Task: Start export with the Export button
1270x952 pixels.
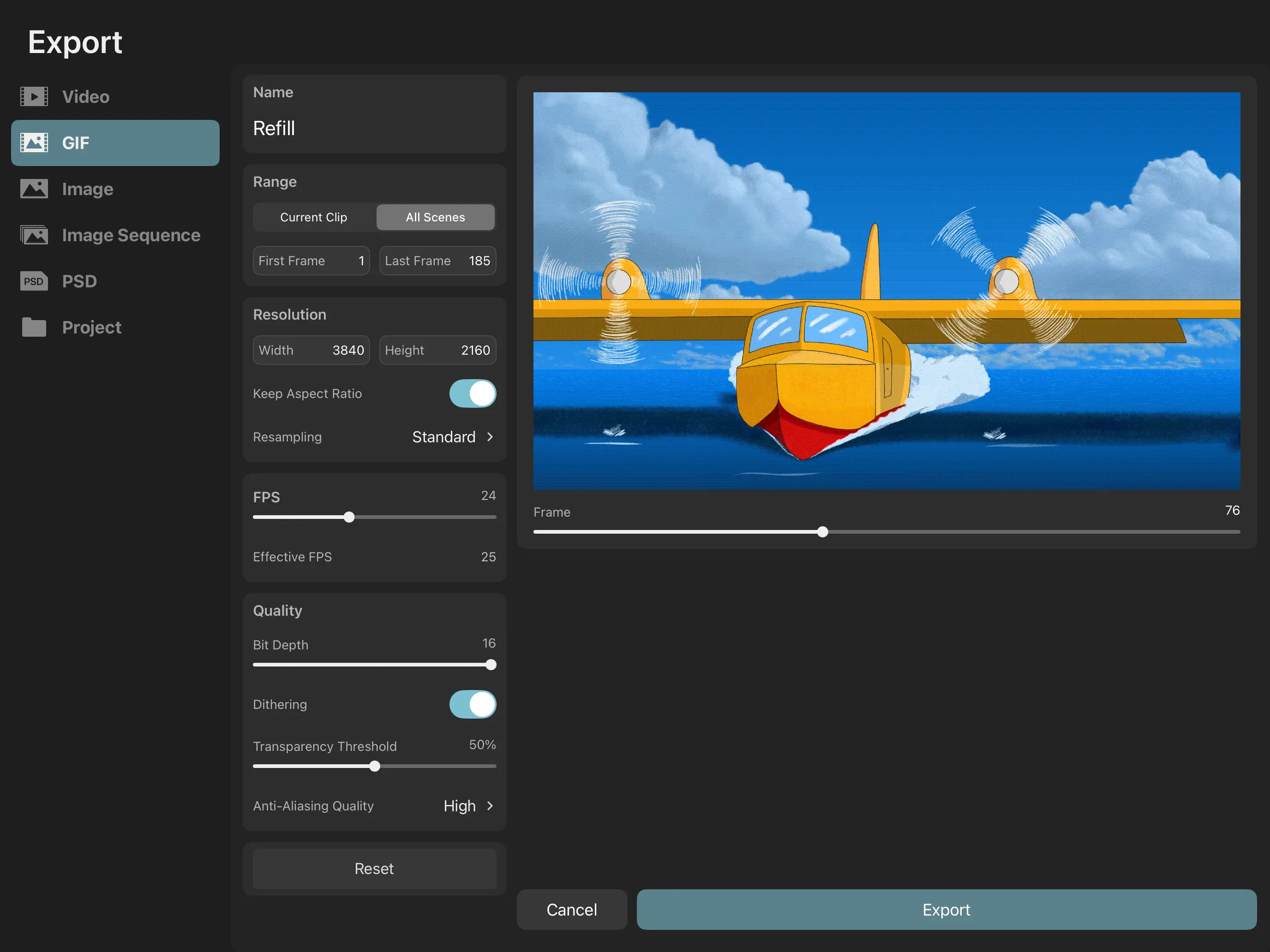Action: [946, 910]
